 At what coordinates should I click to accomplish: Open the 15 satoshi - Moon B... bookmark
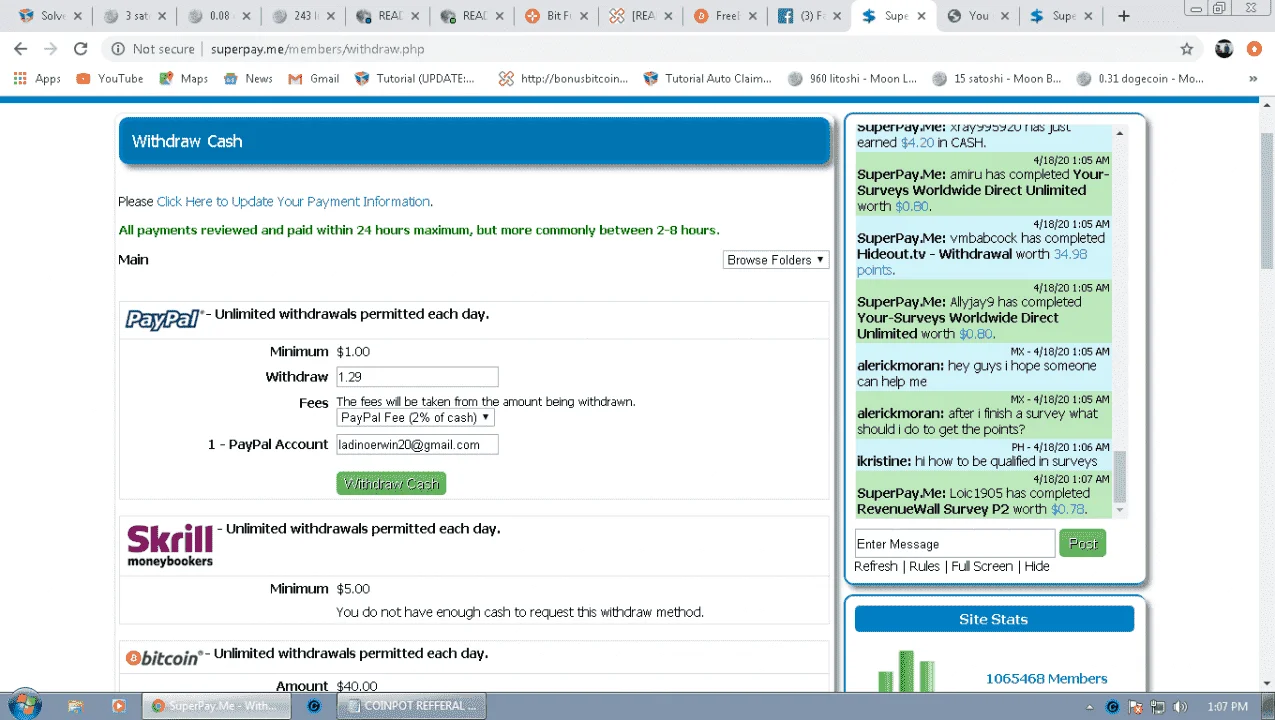pos(996,78)
